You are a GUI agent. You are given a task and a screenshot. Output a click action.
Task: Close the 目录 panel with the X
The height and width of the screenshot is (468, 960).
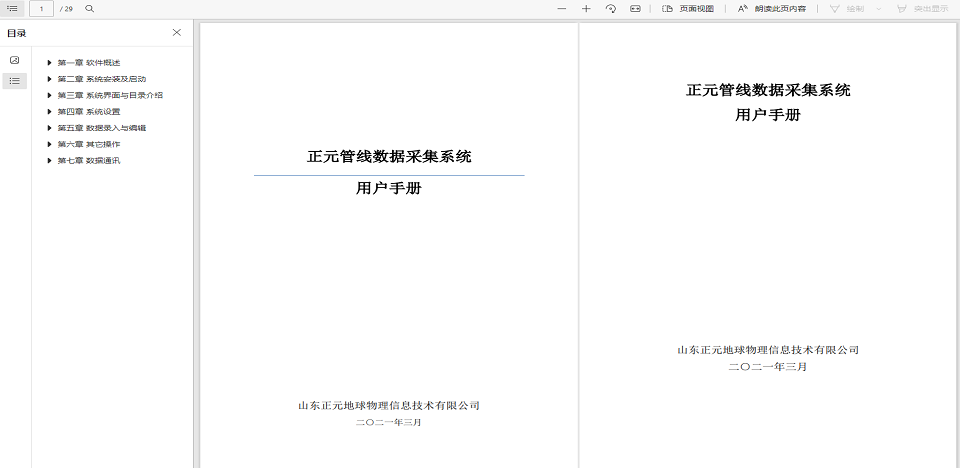point(177,32)
